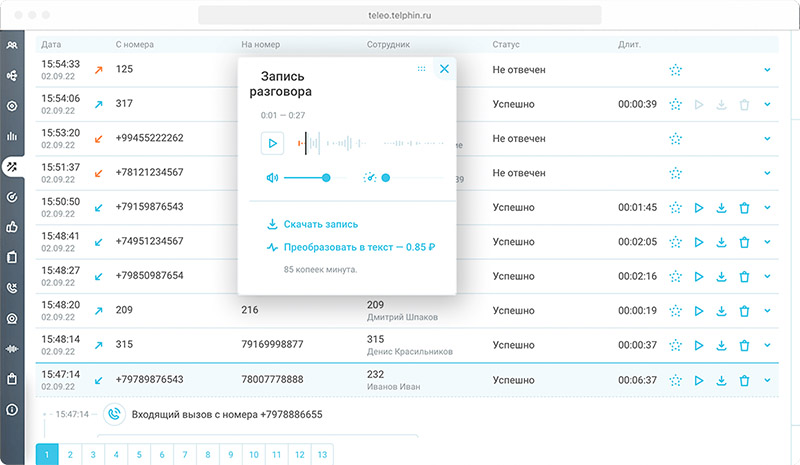
Task: Click the drag handle dots in recording popup
Action: pyautogui.click(x=422, y=69)
